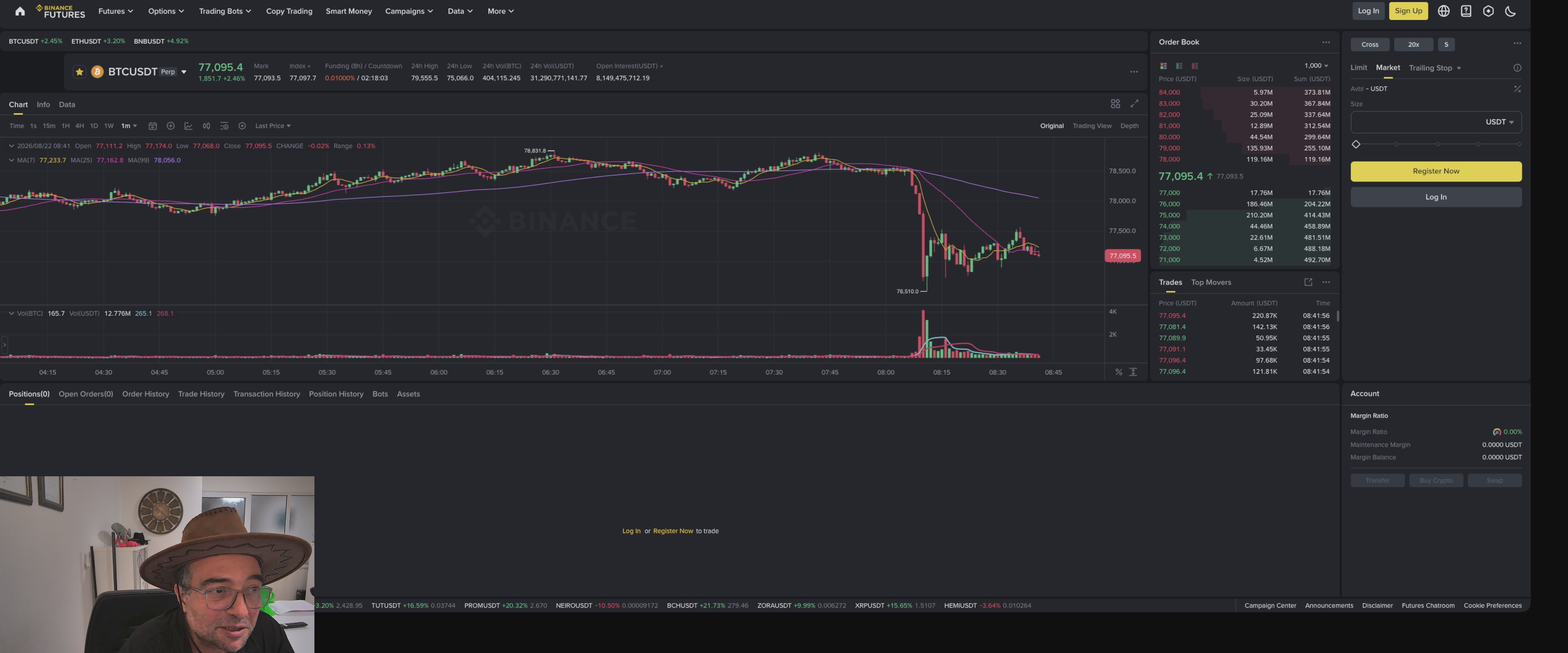Expand the chart to fullscreen
The height and width of the screenshot is (653, 1568).
point(1135,104)
